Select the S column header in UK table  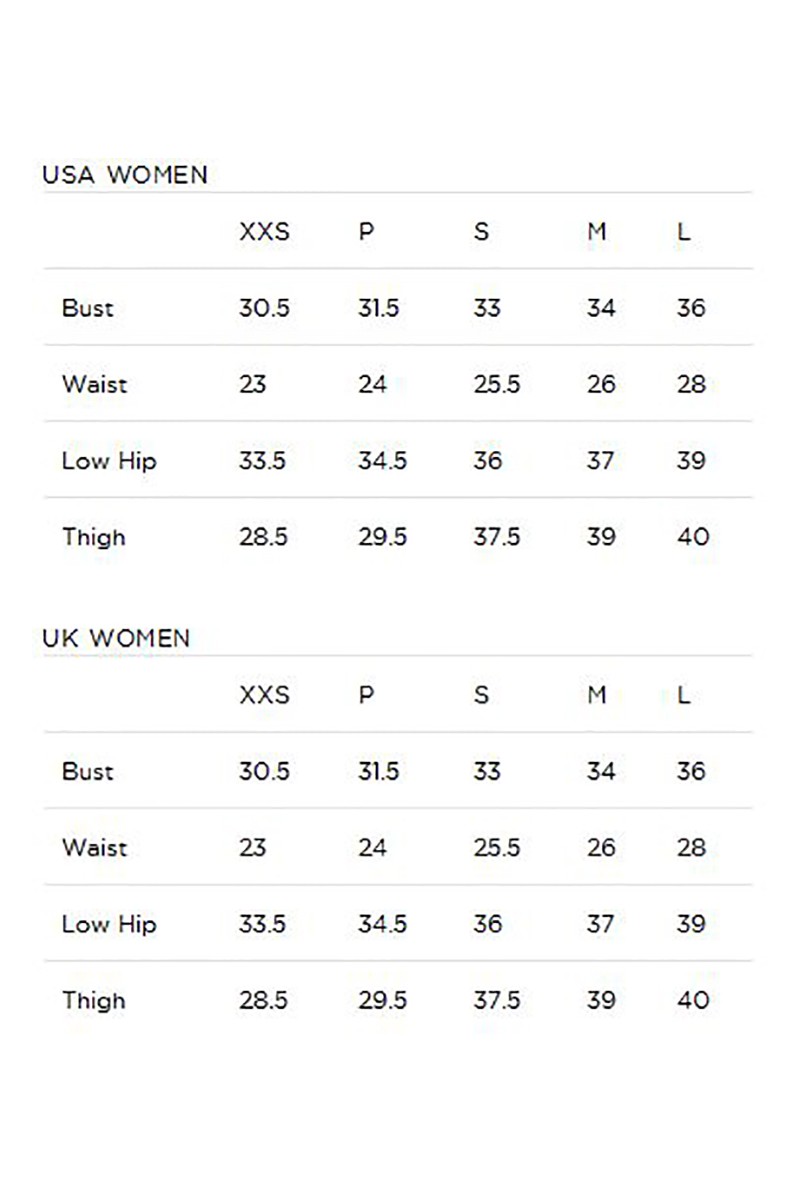pyautogui.click(x=481, y=695)
